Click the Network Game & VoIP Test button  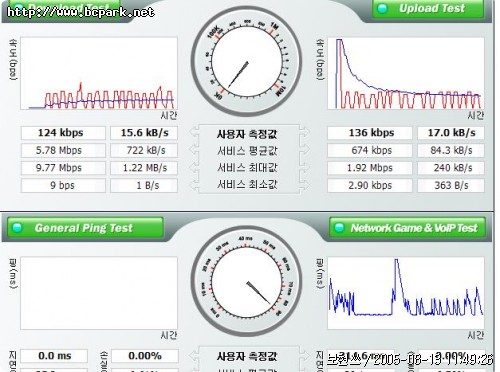pyautogui.click(x=407, y=228)
